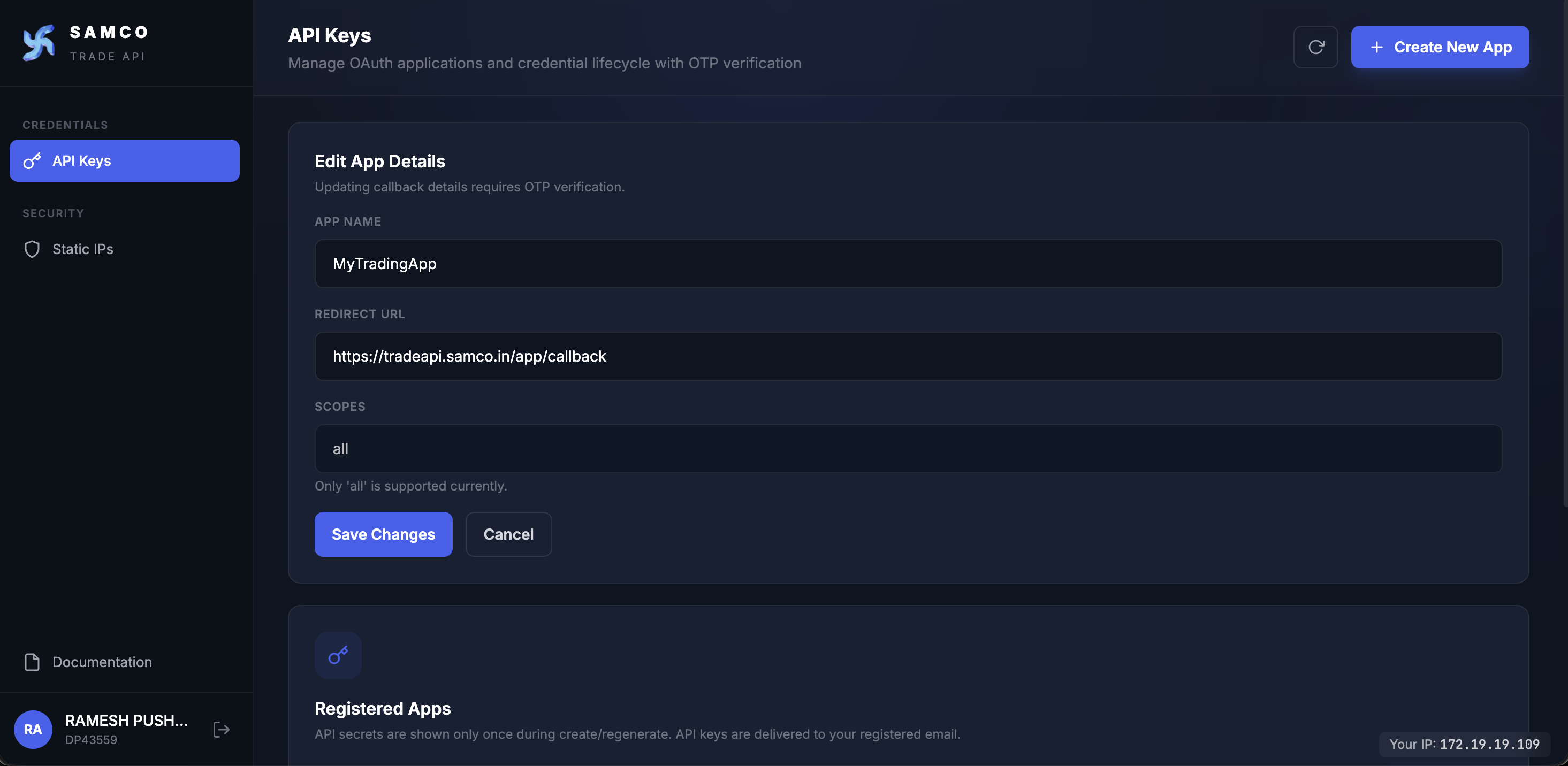Click the key icon beside API Keys
This screenshot has height=766, width=1568.
(x=32, y=160)
